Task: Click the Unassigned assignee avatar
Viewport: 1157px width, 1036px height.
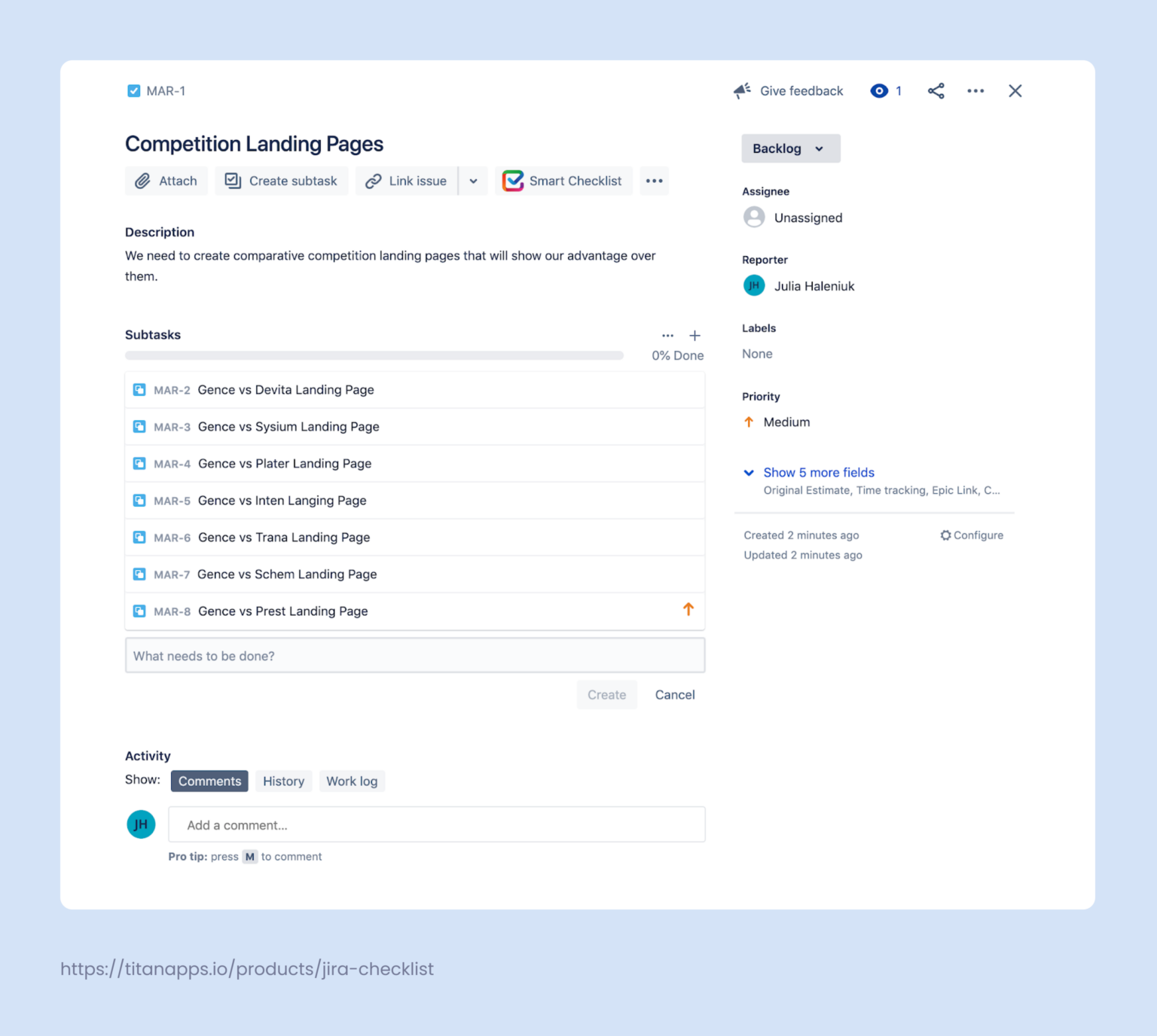Action: (754, 218)
